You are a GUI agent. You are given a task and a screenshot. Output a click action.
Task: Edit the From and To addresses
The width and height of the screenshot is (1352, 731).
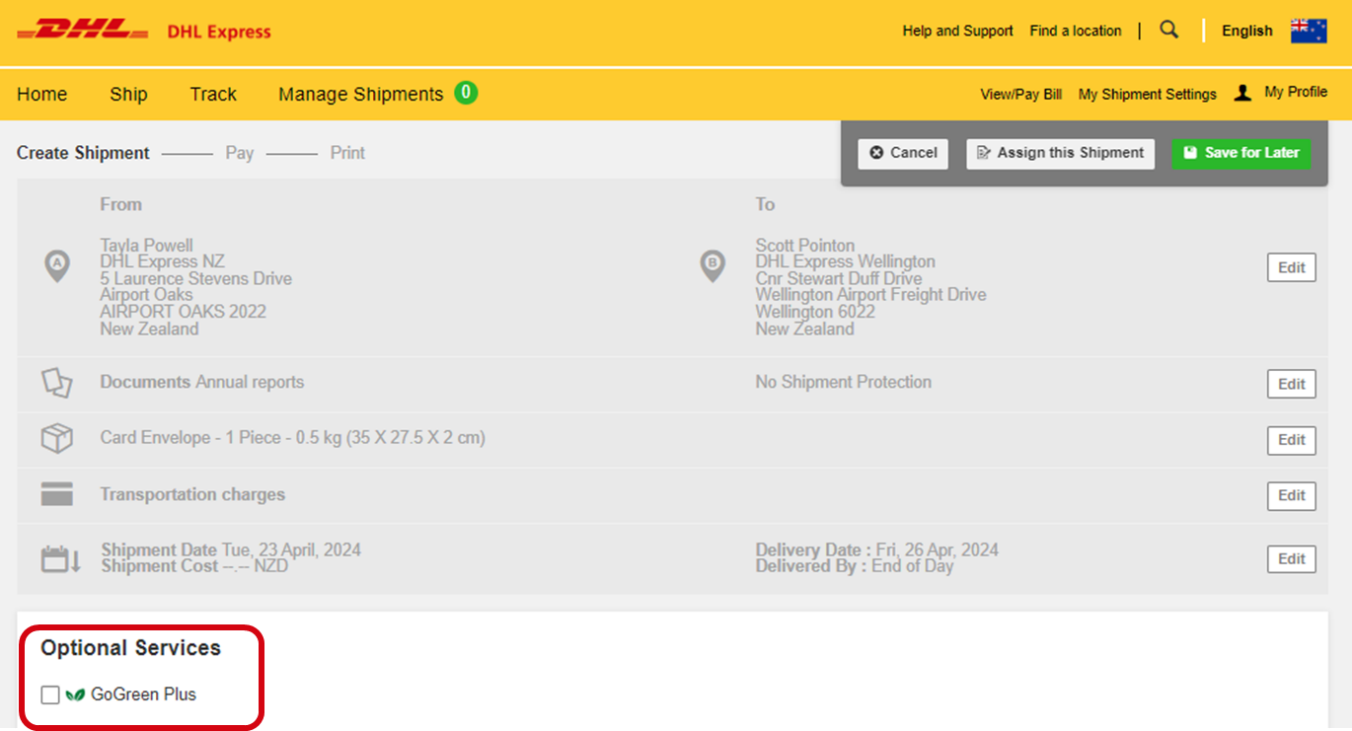tap(1291, 268)
